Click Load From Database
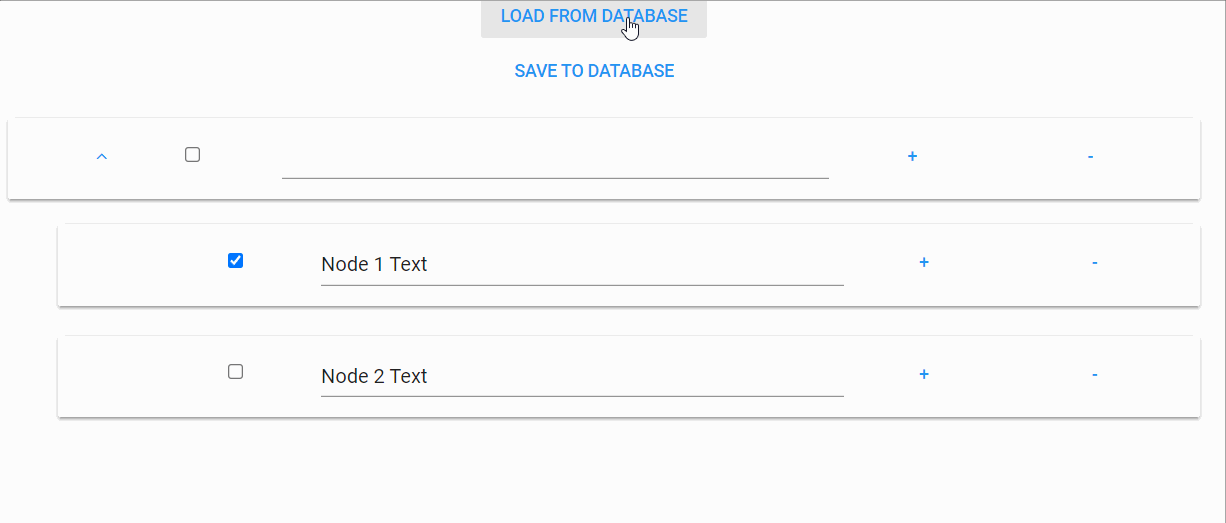Image resolution: width=1226 pixels, height=523 pixels. tap(594, 17)
